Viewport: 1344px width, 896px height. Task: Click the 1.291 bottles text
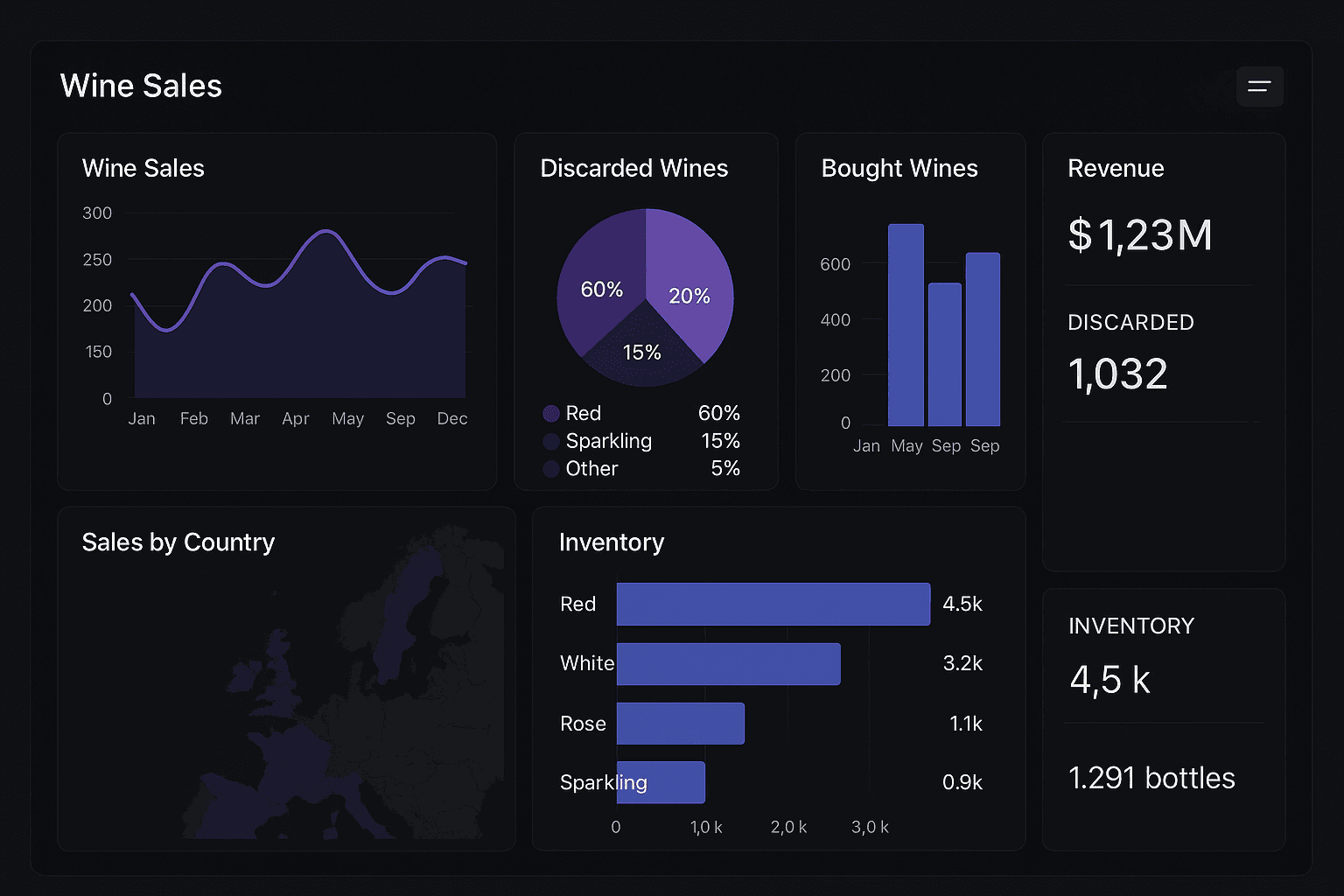[1151, 778]
